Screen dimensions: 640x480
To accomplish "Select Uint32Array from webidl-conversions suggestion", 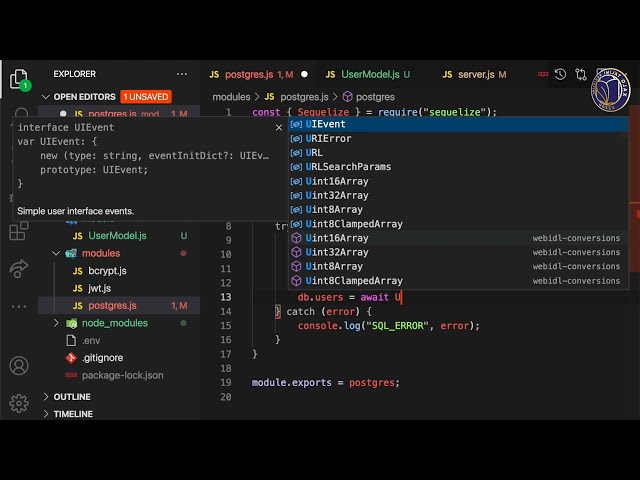I will [458, 252].
